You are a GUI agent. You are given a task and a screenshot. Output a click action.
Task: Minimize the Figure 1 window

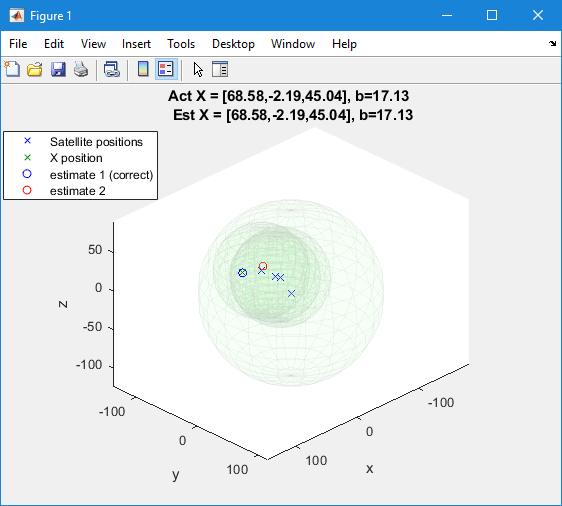coord(447,15)
